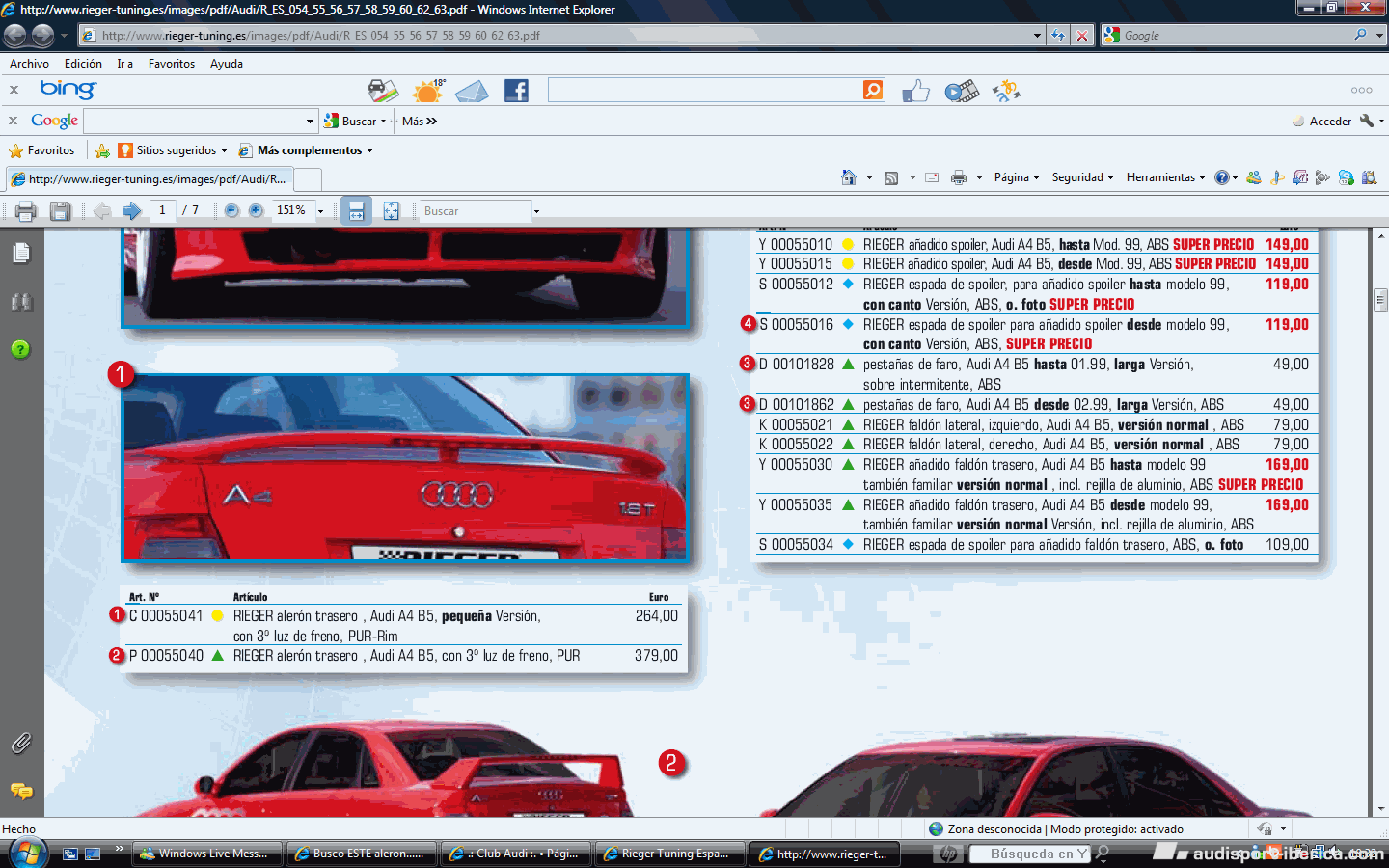The image size is (1389, 868).
Task: Open the Favoritos menu
Action: tap(172, 64)
